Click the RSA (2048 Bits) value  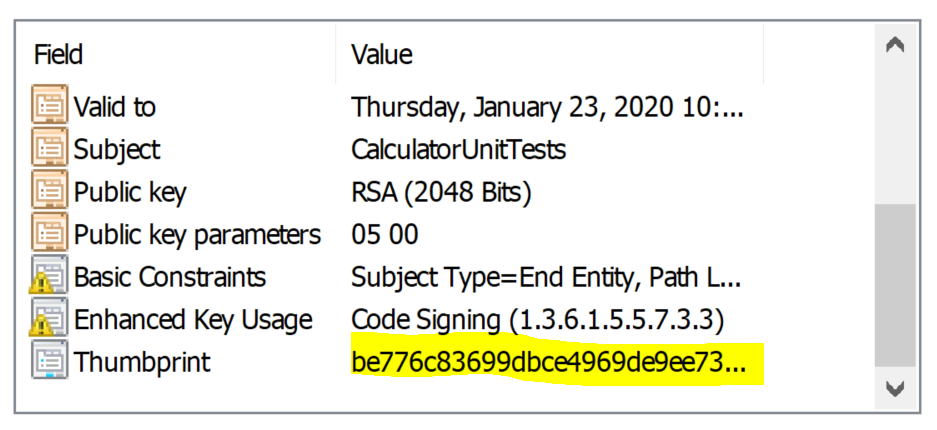click(441, 191)
